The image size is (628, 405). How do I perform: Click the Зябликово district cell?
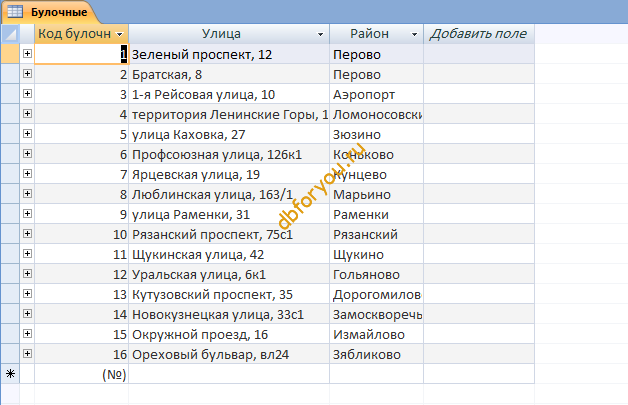tap(376, 354)
